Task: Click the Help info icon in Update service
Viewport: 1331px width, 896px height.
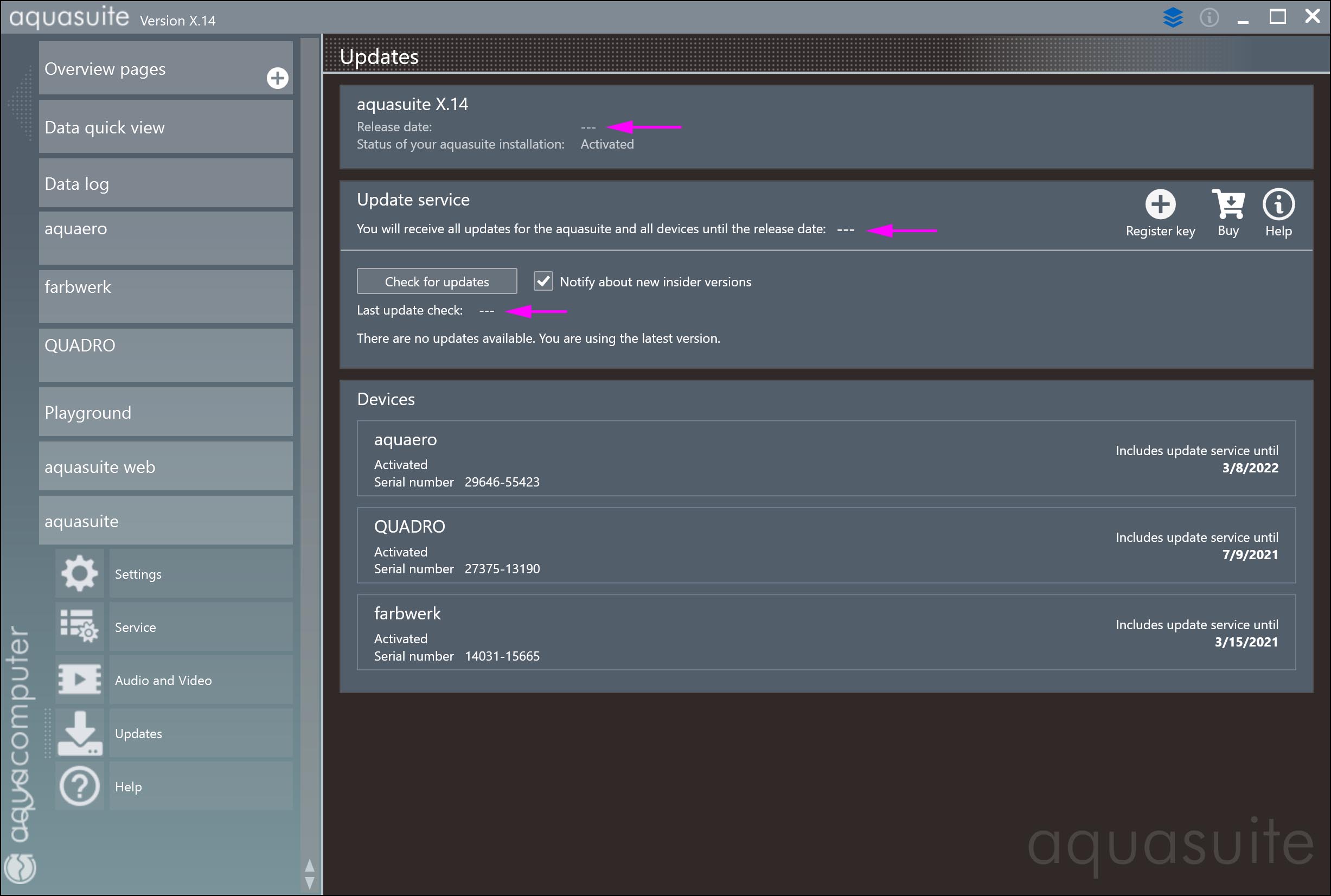Action: [1278, 204]
